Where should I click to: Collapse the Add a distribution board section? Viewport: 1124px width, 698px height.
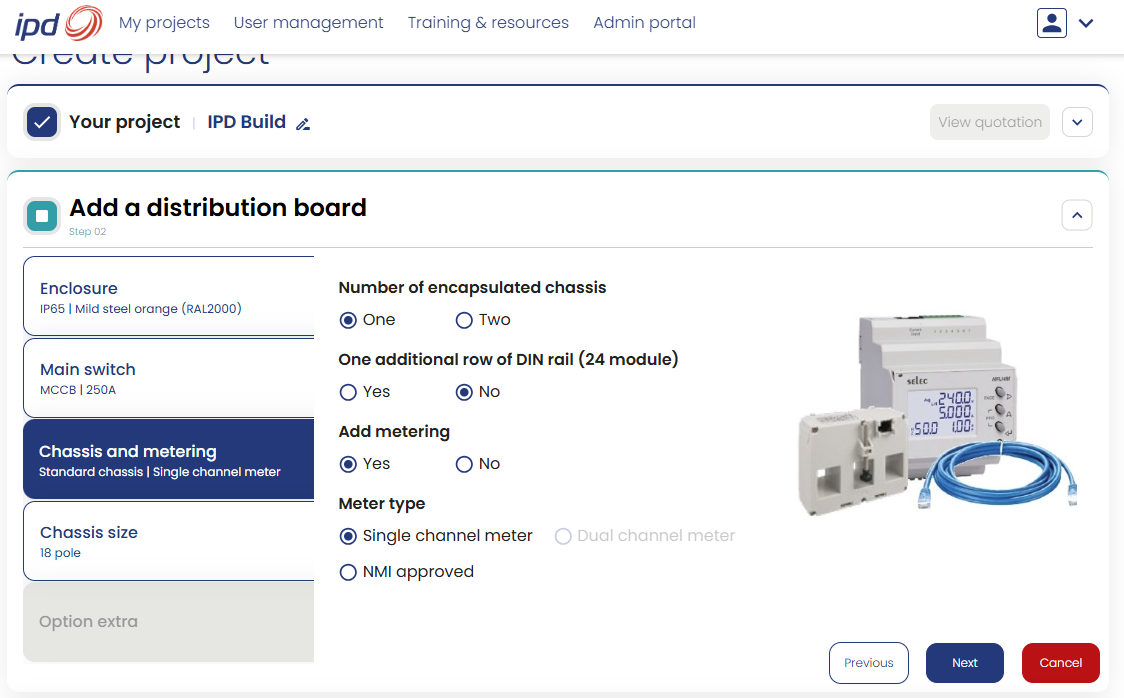(x=1077, y=215)
